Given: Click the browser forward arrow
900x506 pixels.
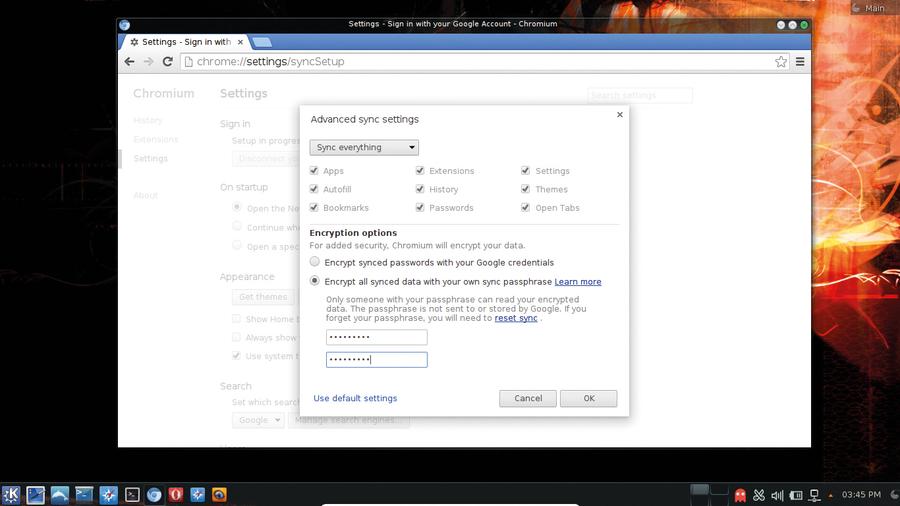Looking at the screenshot, I should (x=149, y=61).
